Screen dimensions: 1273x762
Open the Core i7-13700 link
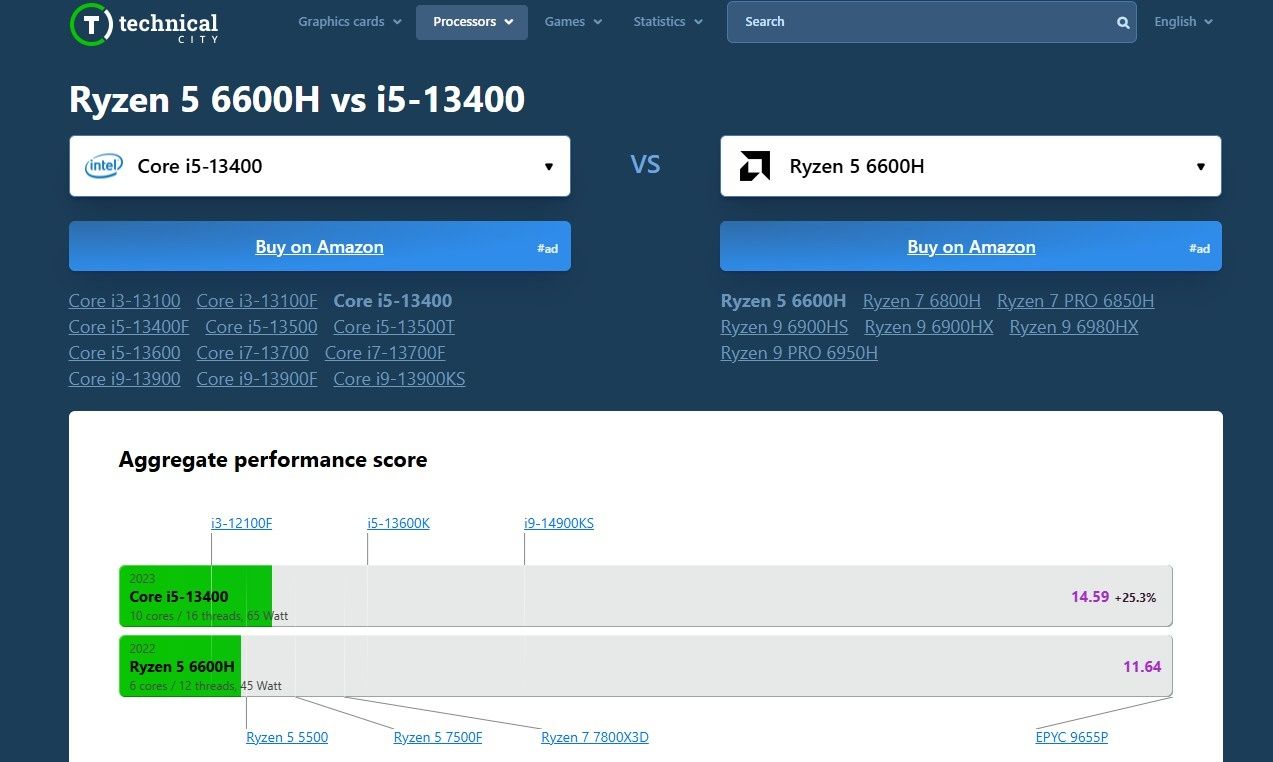[253, 353]
